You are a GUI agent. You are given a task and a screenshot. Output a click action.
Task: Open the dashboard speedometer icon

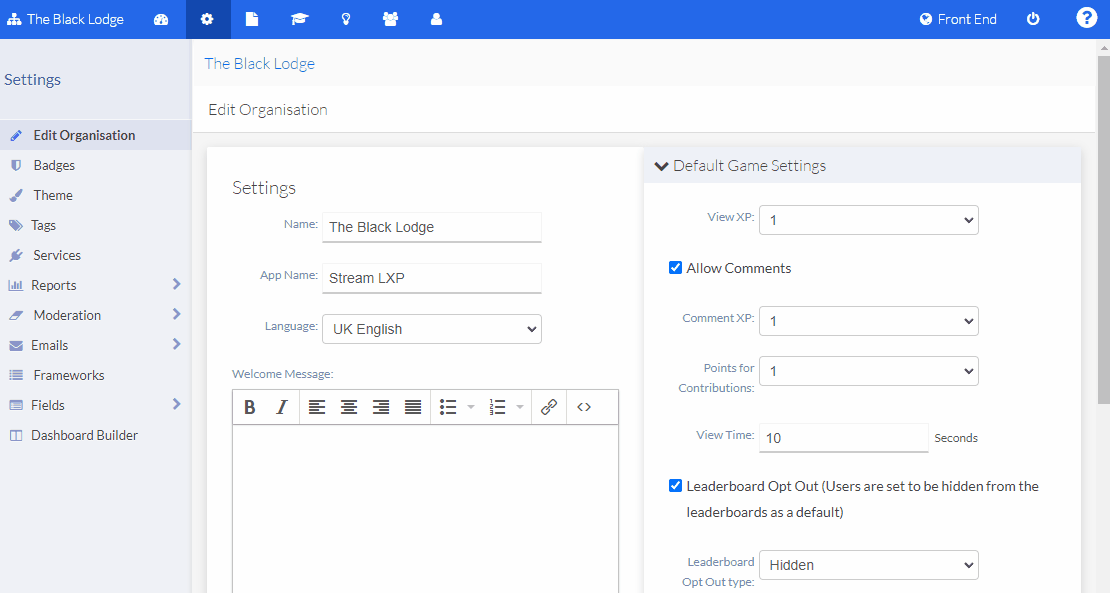coord(161,19)
